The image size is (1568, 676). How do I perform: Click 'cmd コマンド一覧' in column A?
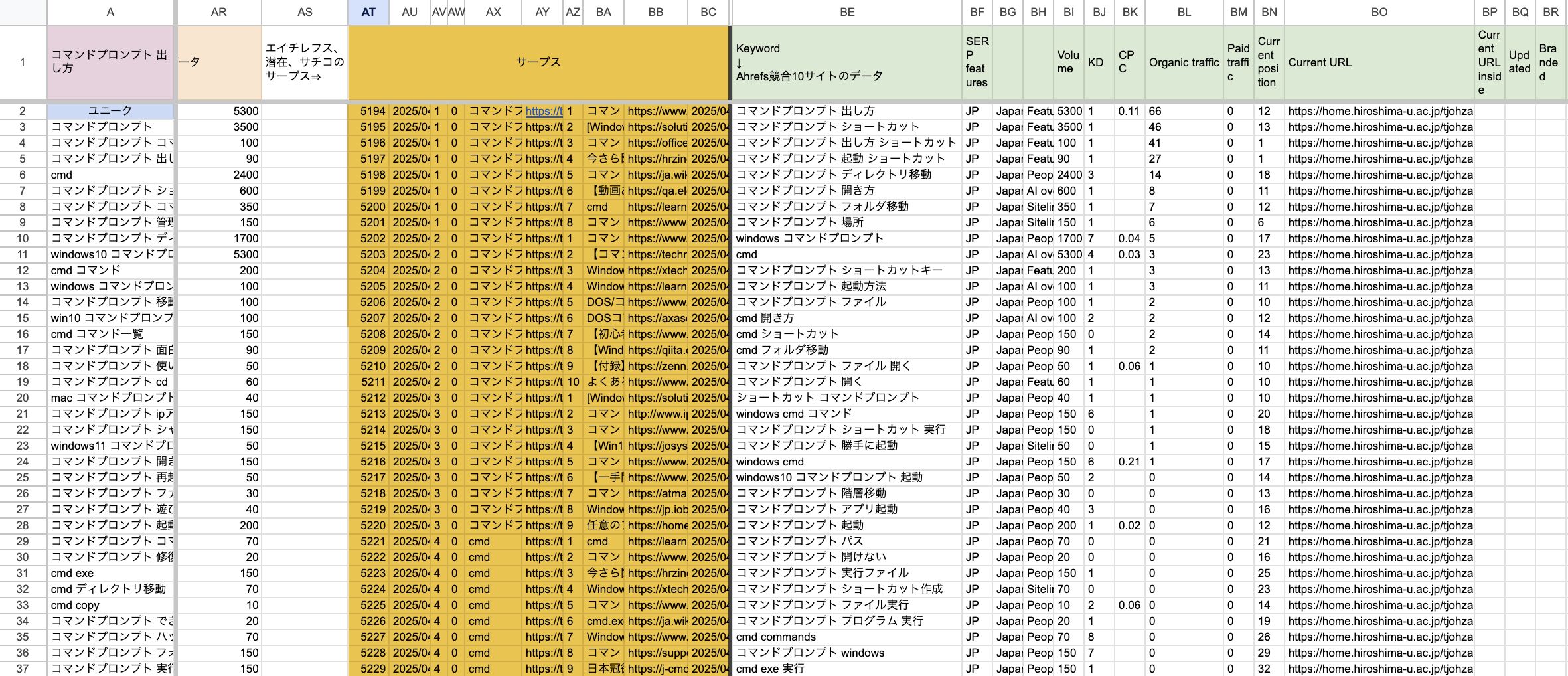pos(110,334)
